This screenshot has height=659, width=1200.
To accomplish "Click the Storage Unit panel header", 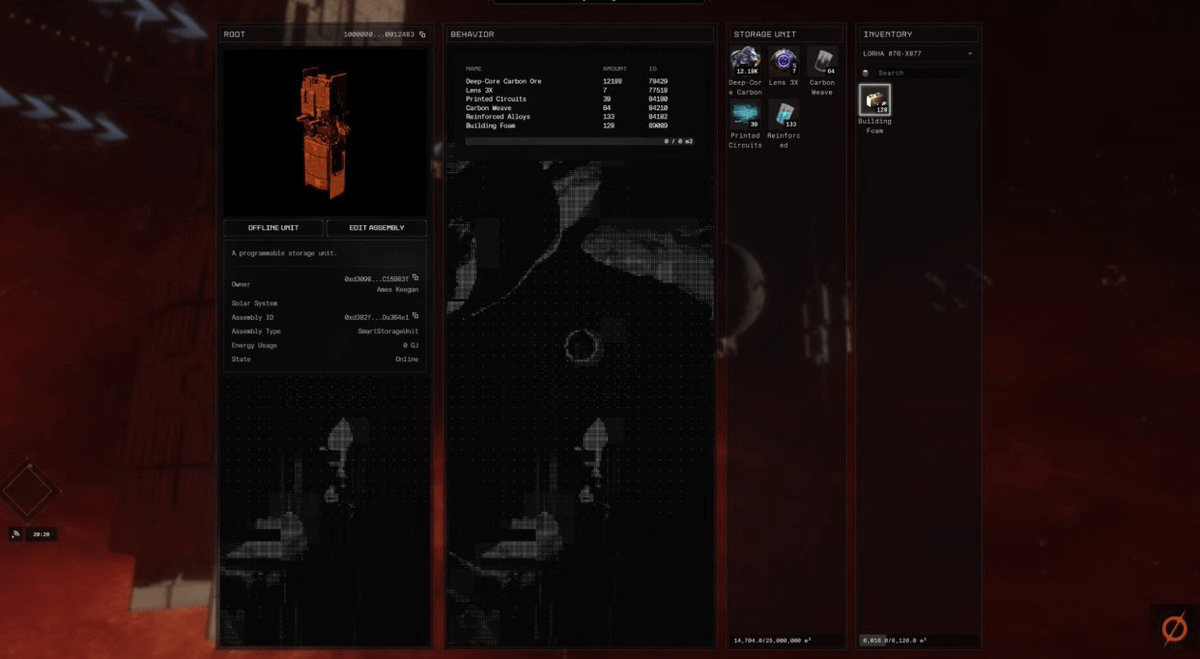I will [x=785, y=34].
